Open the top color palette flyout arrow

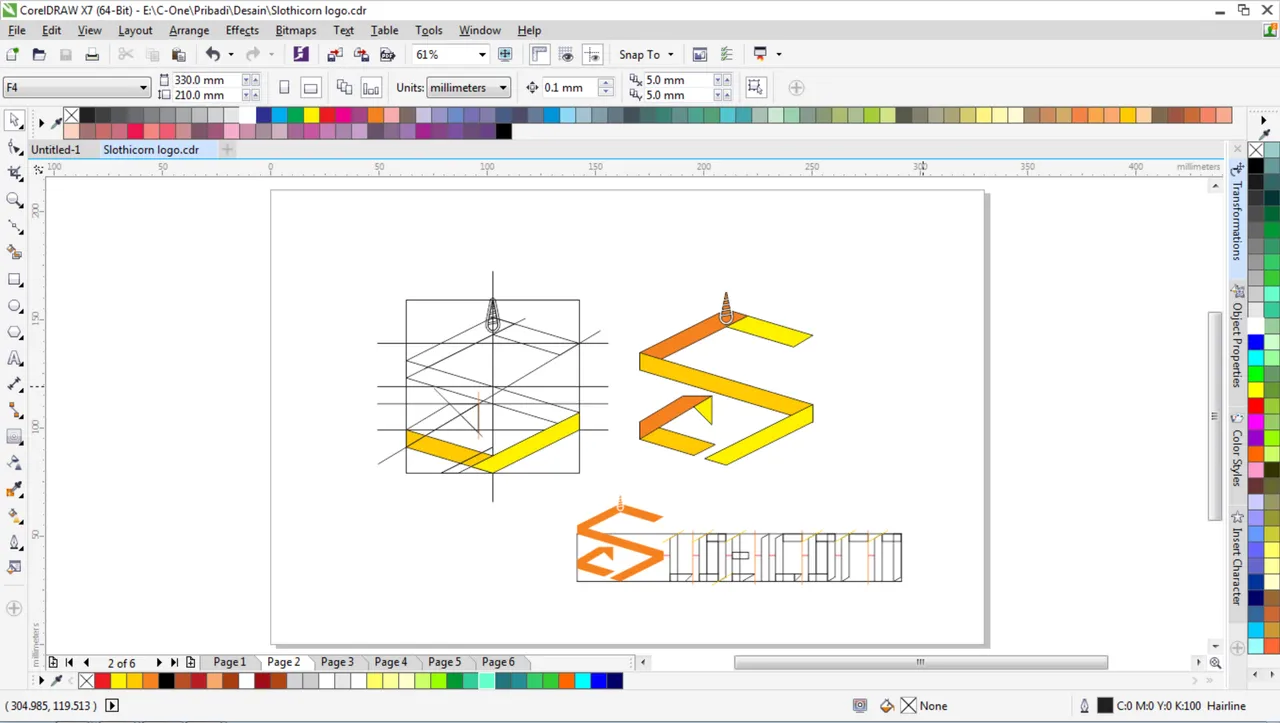point(41,123)
